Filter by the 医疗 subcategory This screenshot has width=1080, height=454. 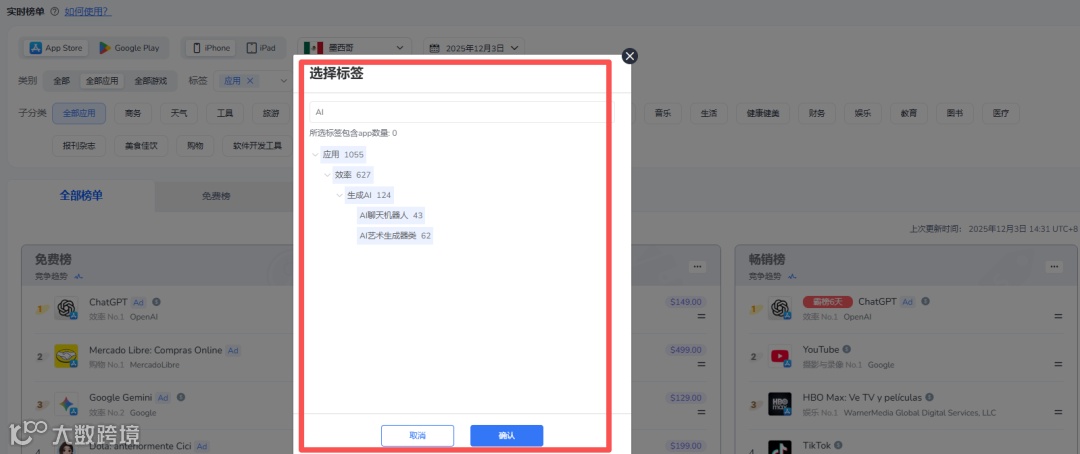point(1001,114)
